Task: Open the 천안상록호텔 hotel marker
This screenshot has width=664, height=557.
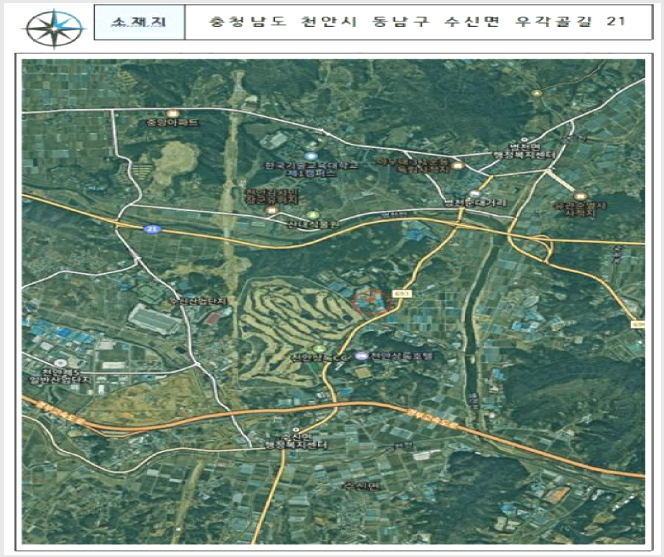Action: (x=362, y=356)
